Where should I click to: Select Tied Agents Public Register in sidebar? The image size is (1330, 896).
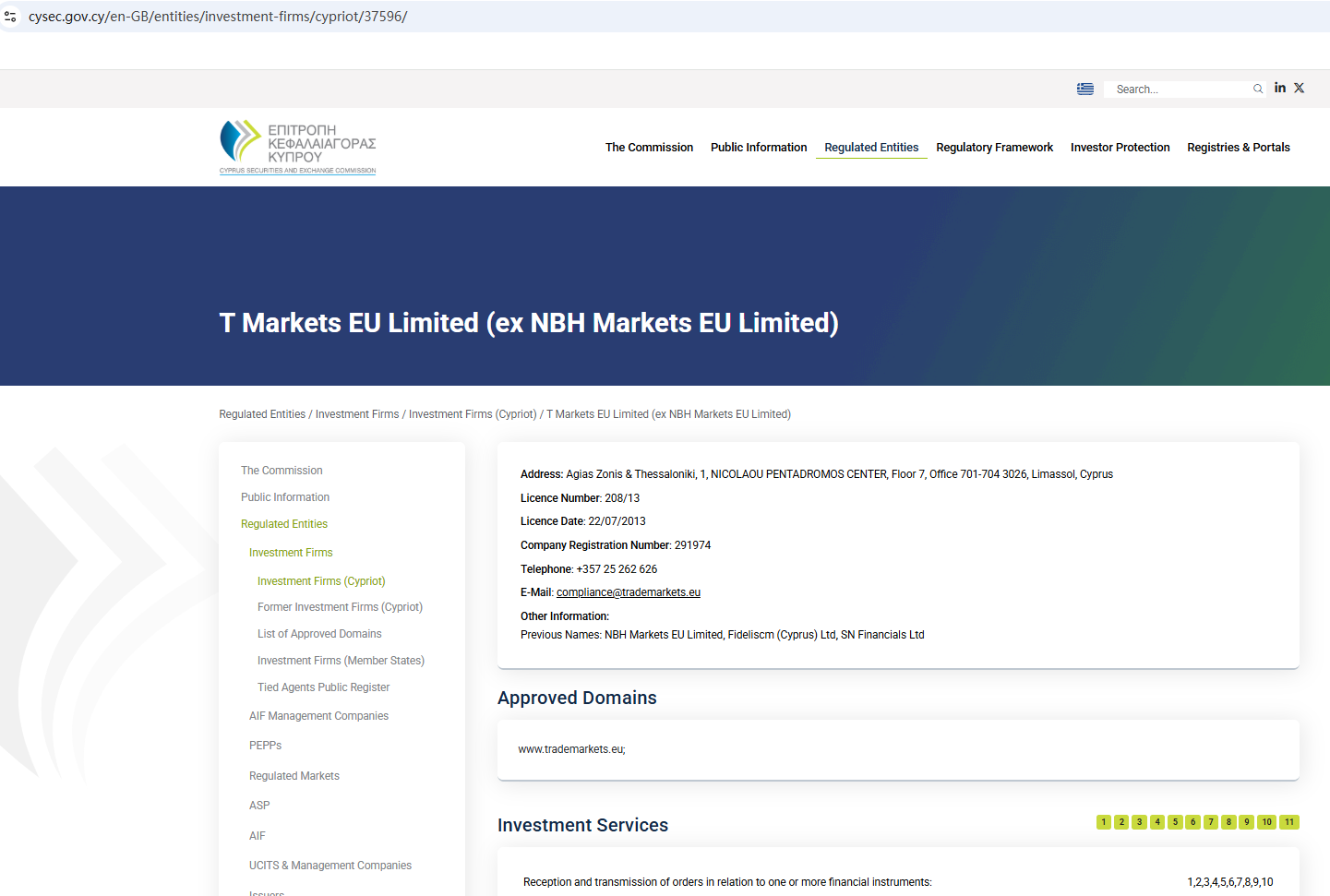pyautogui.click(x=323, y=687)
